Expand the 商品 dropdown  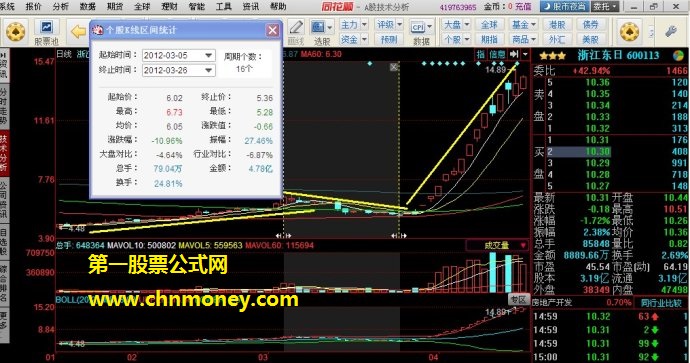pos(533,39)
